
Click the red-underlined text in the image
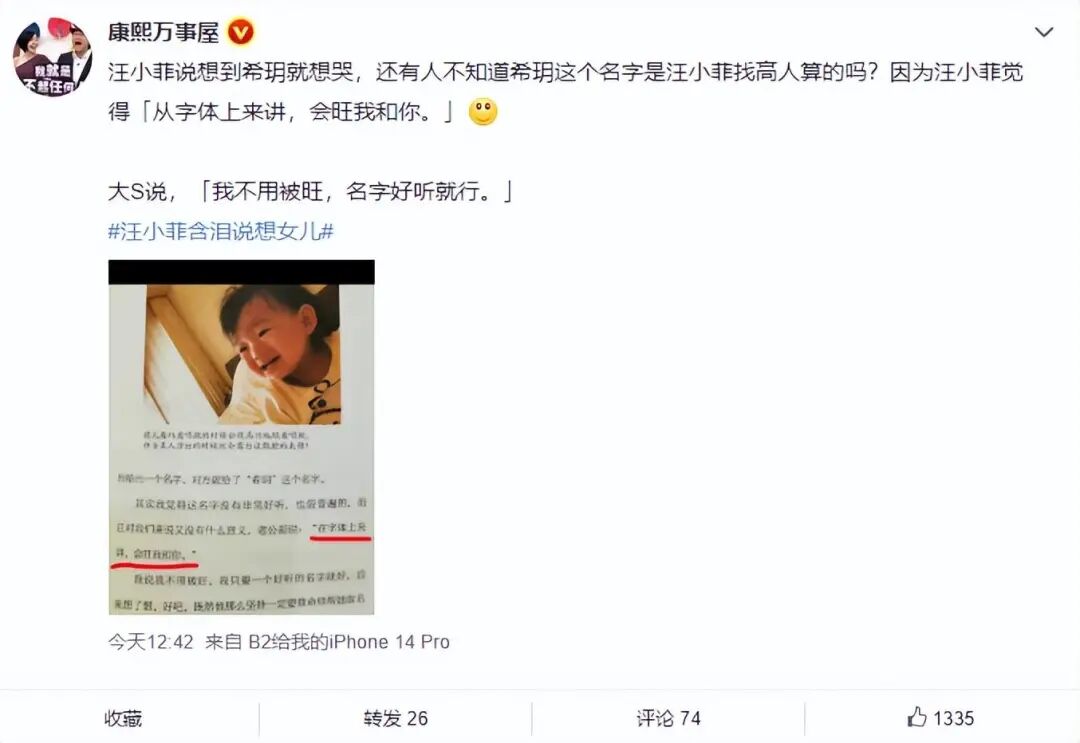coord(242,541)
